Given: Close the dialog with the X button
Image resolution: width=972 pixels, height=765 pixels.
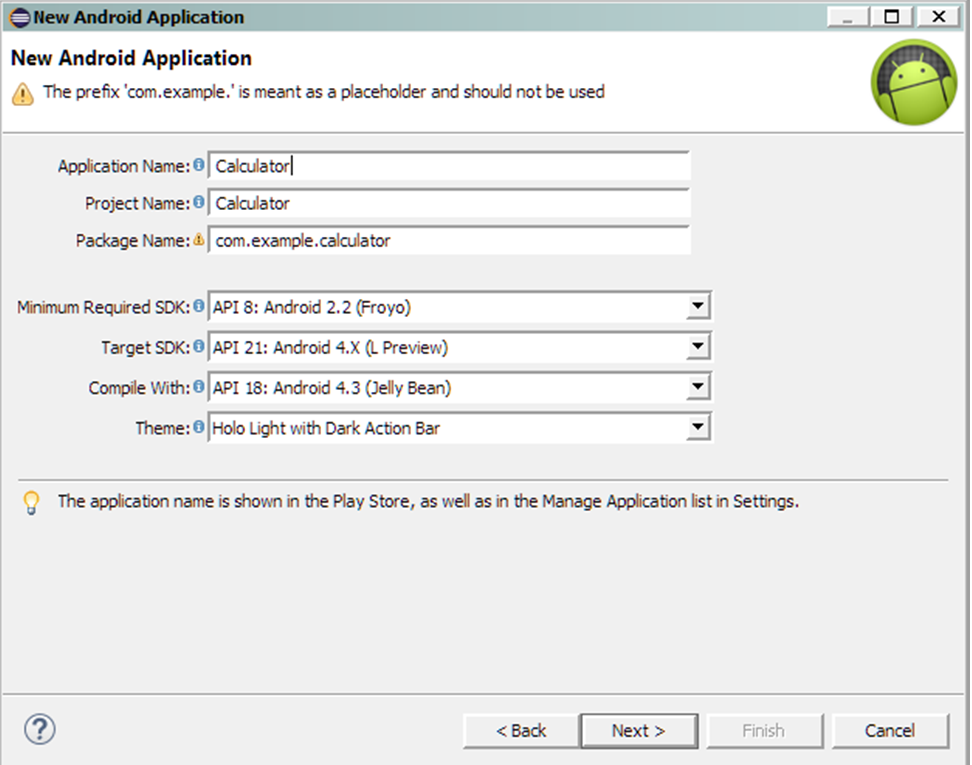Looking at the screenshot, I should point(939,17).
